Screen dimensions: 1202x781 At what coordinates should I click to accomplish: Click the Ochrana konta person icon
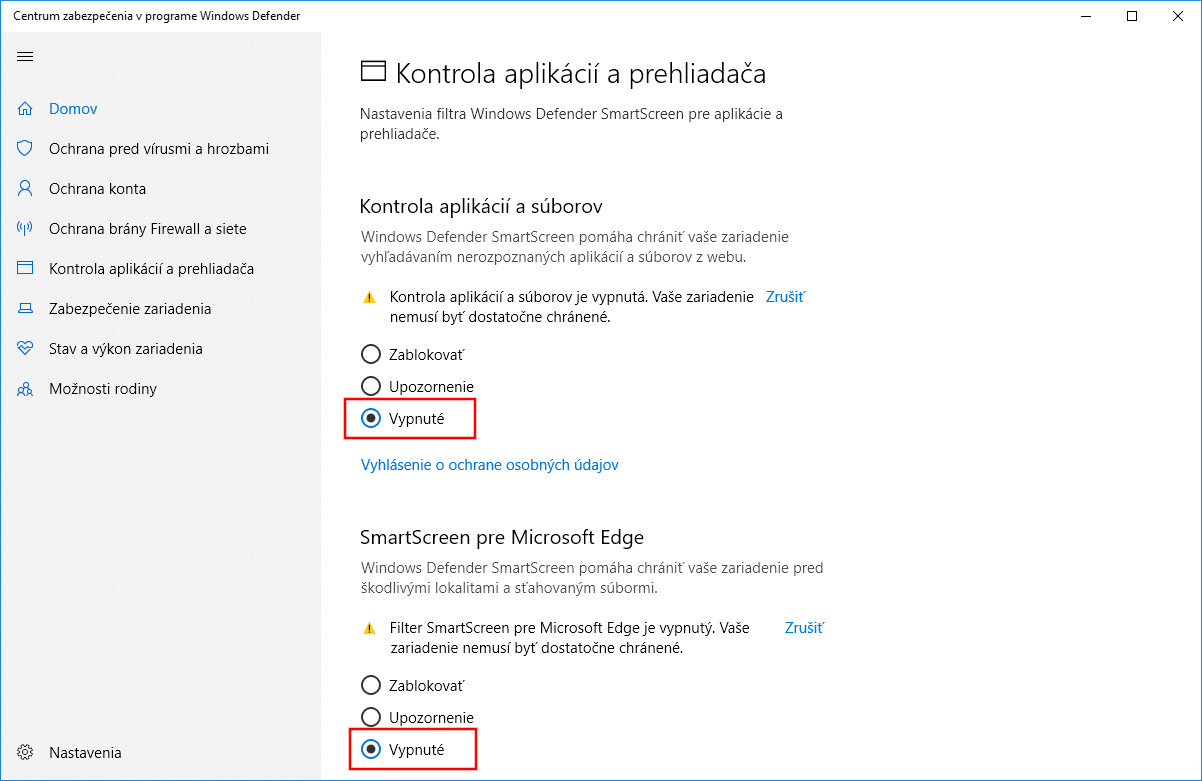25,189
